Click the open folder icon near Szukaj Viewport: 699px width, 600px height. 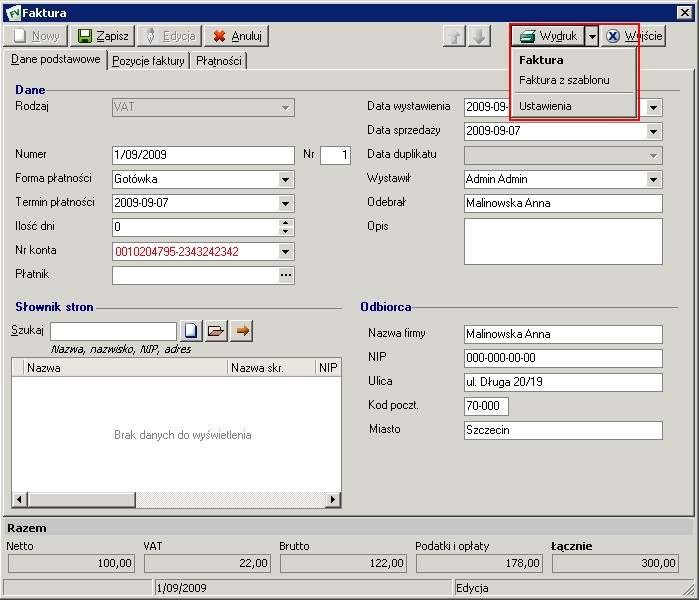pos(216,330)
